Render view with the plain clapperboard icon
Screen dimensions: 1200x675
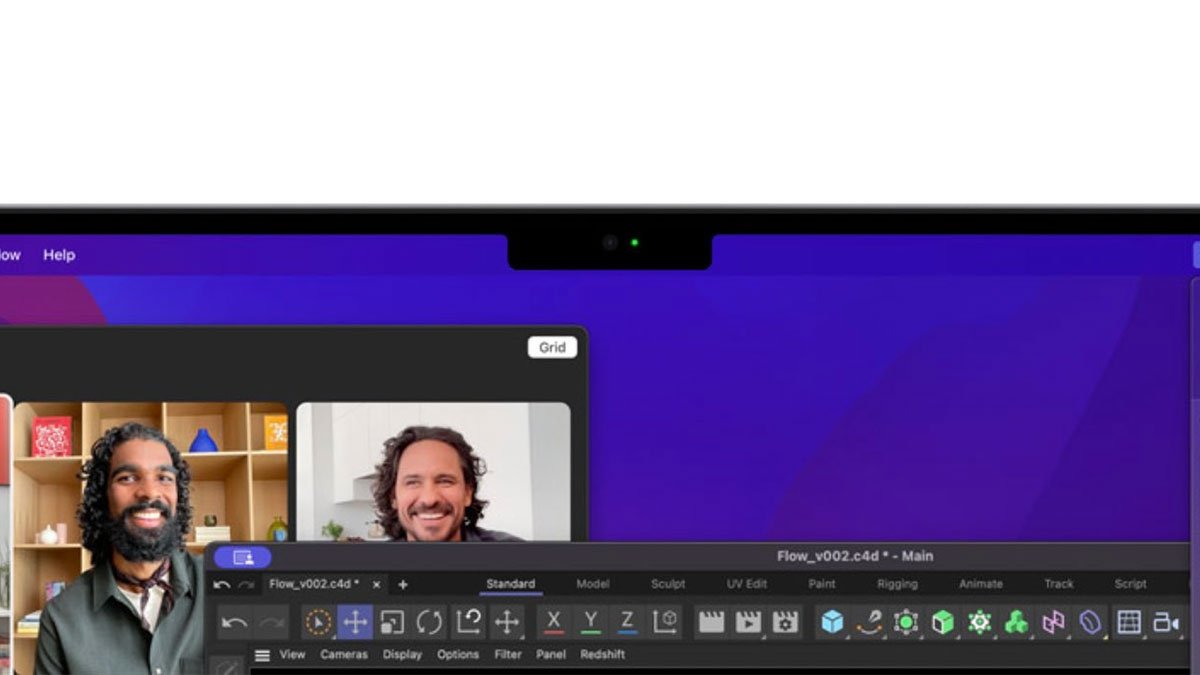coord(711,622)
